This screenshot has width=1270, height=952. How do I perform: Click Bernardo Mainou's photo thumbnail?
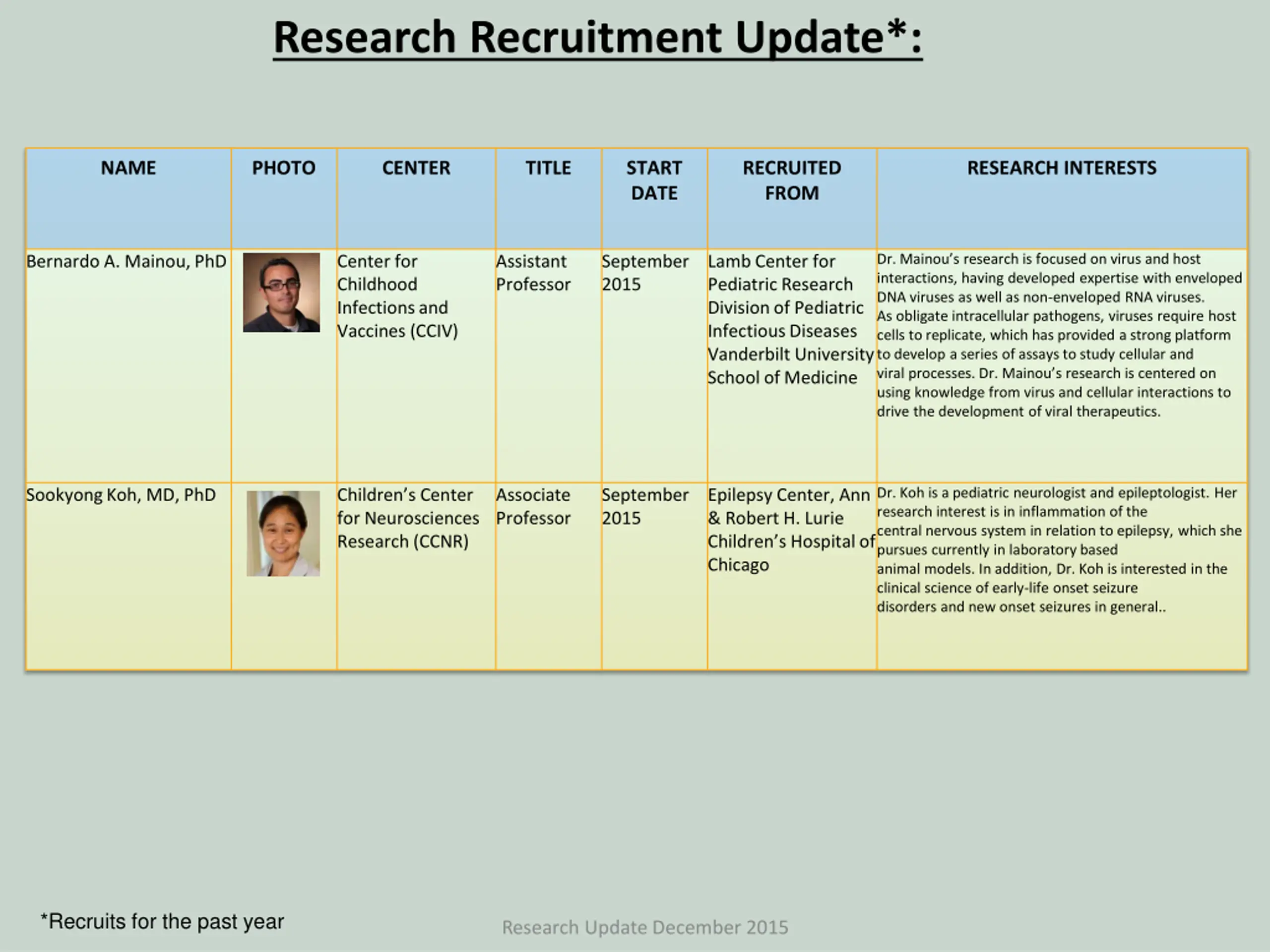[281, 293]
